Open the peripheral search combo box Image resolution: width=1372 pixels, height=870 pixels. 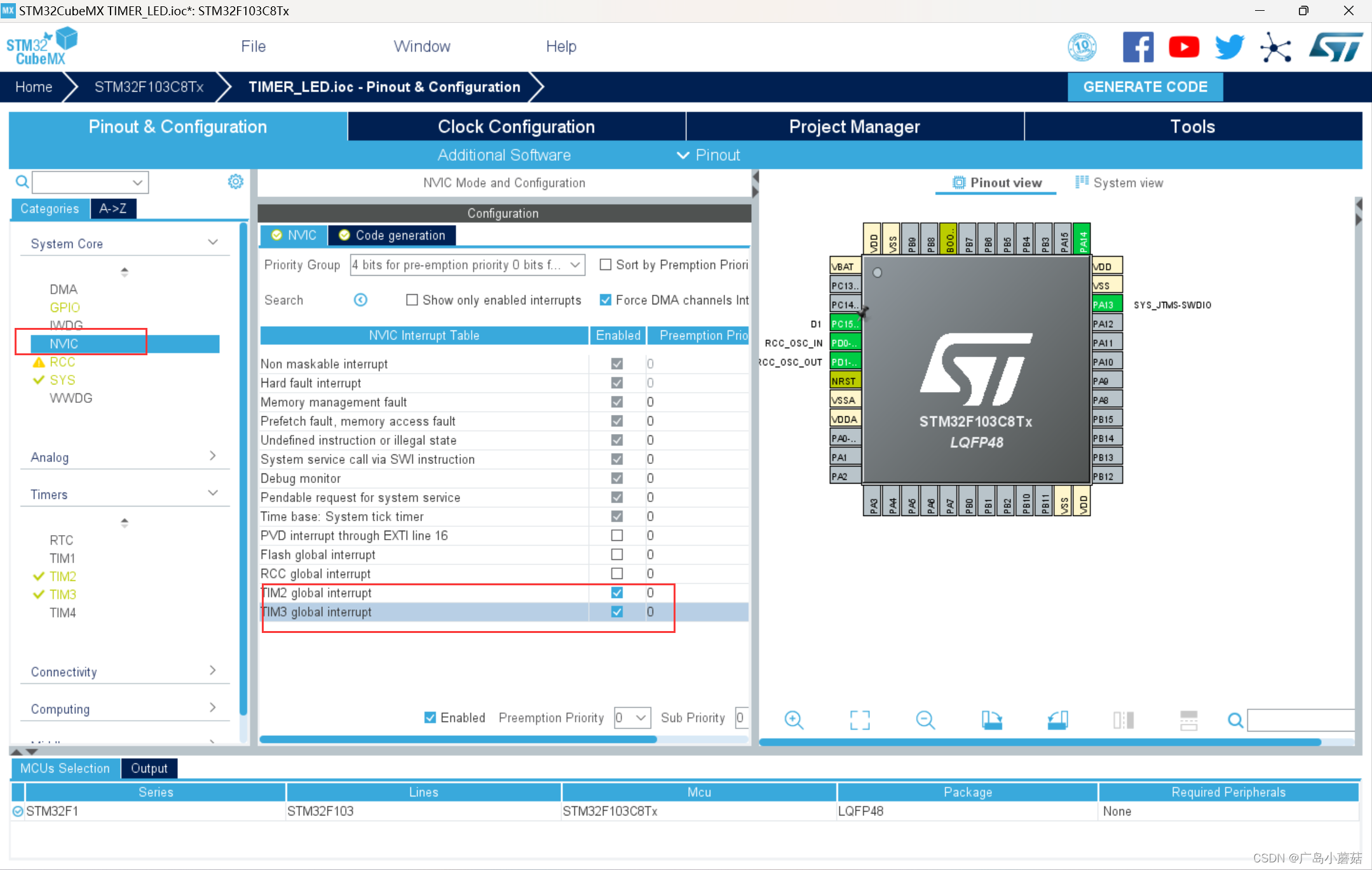pos(90,182)
